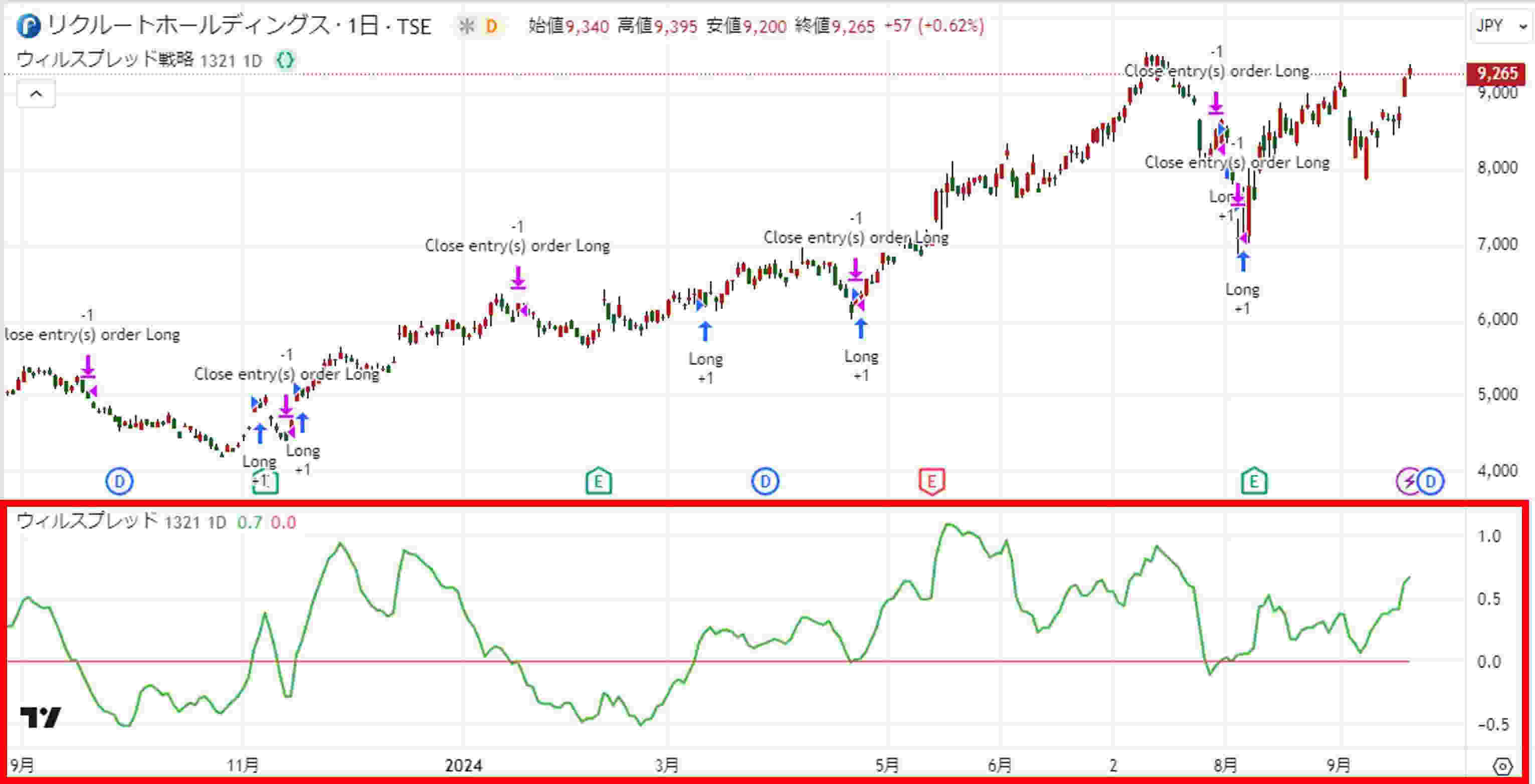Click the magenta close arrow in January 2024
Image resolution: width=1535 pixels, height=784 pixels.
[x=518, y=278]
